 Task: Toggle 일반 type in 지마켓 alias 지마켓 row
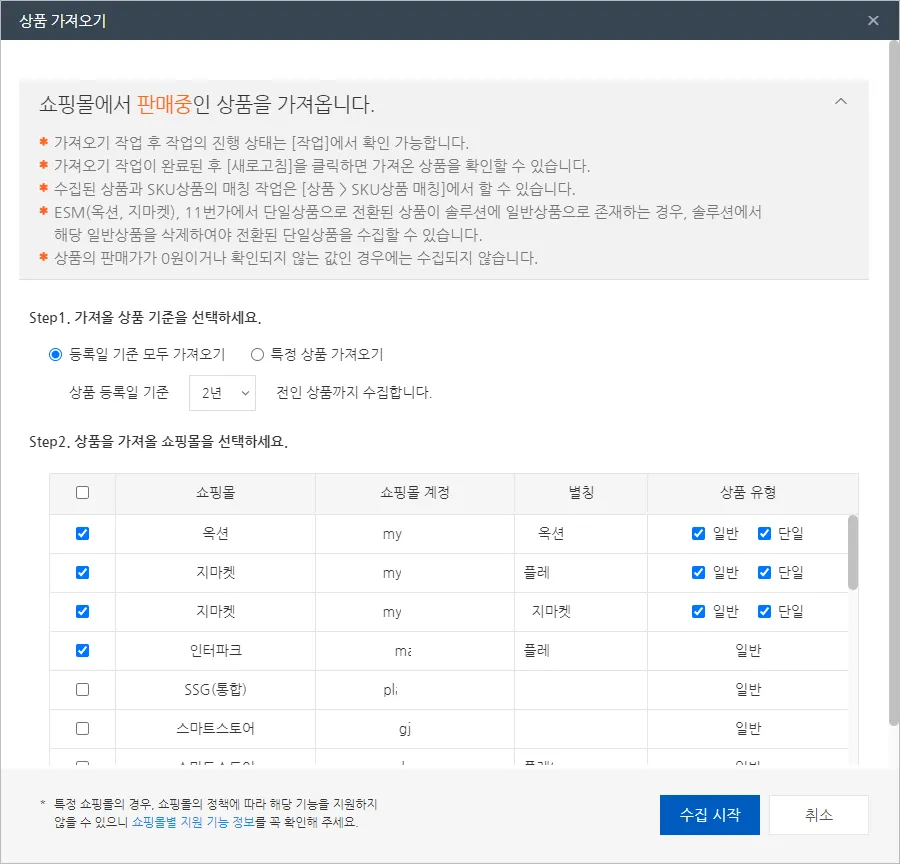click(699, 611)
